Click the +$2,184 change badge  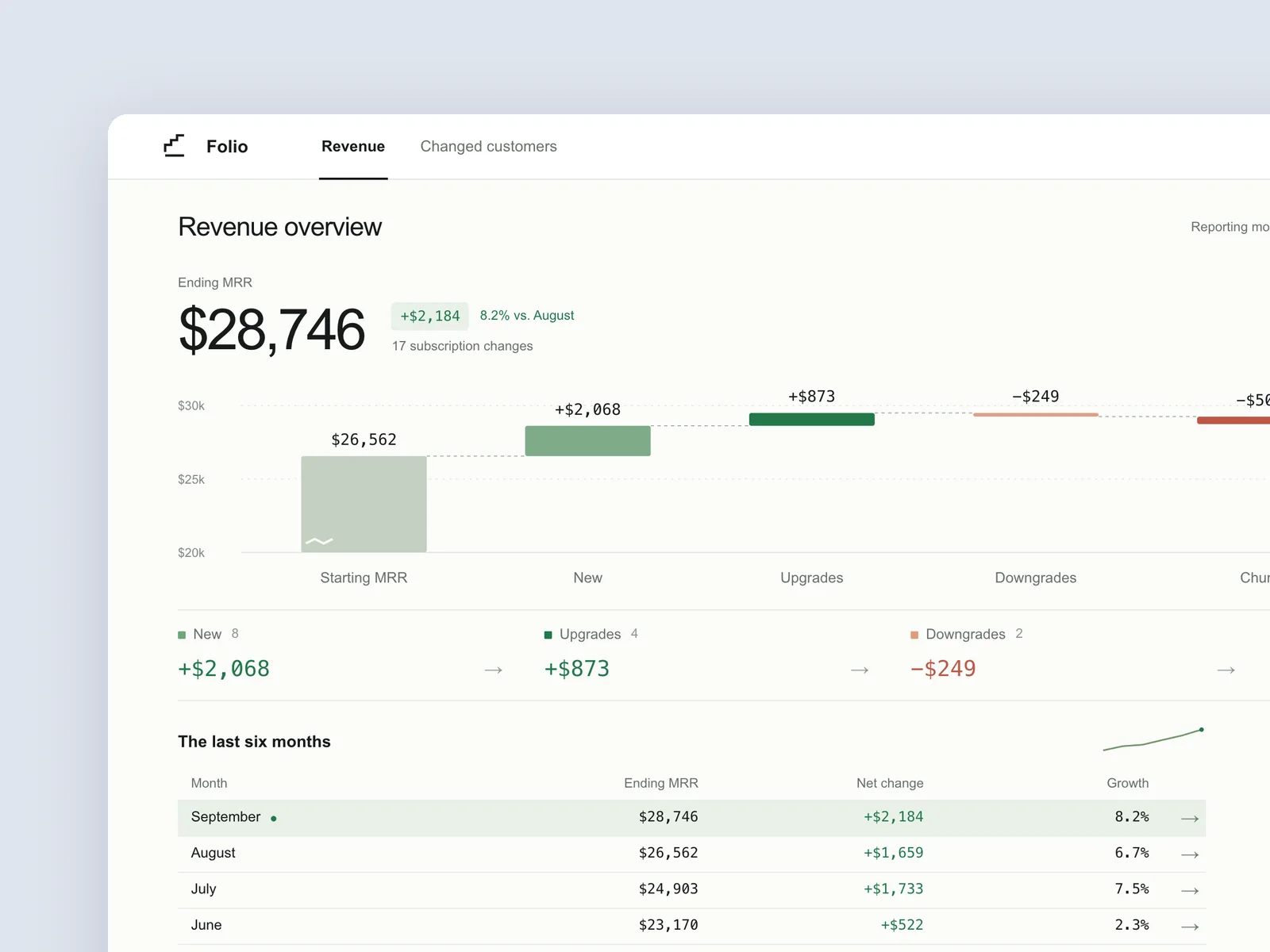430,316
